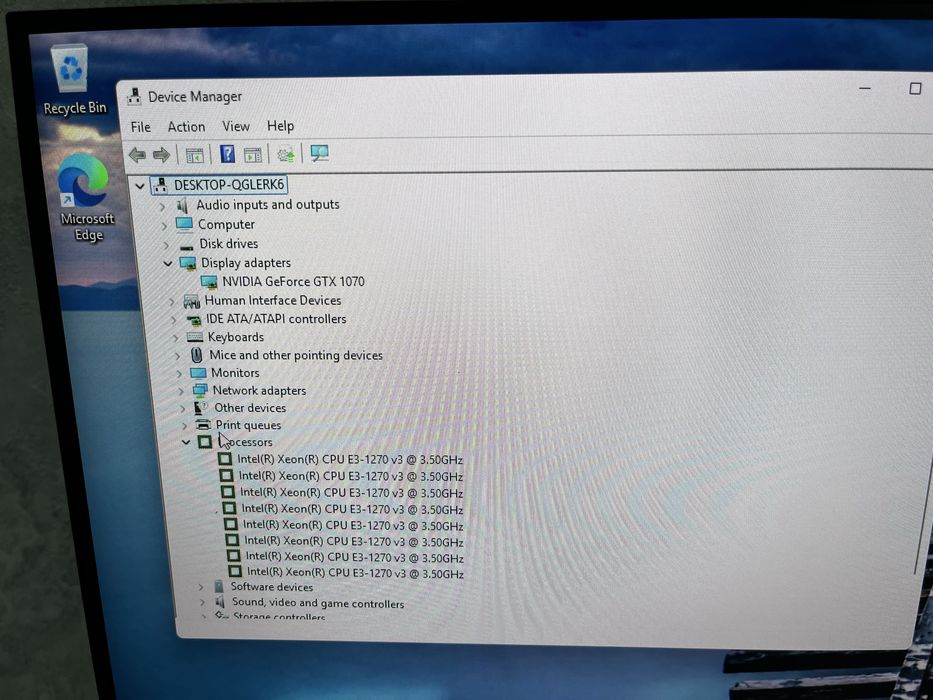Image resolution: width=933 pixels, height=700 pixels.
Task: Expand the Print queues chevron
Action: 184,426
